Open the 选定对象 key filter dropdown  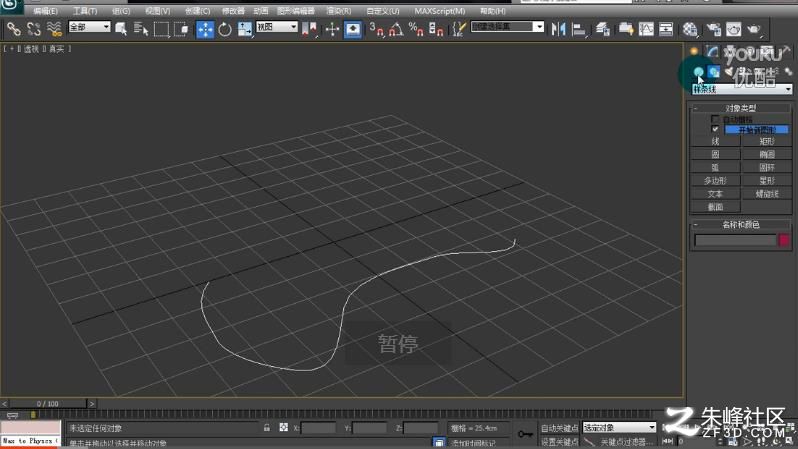619,428
